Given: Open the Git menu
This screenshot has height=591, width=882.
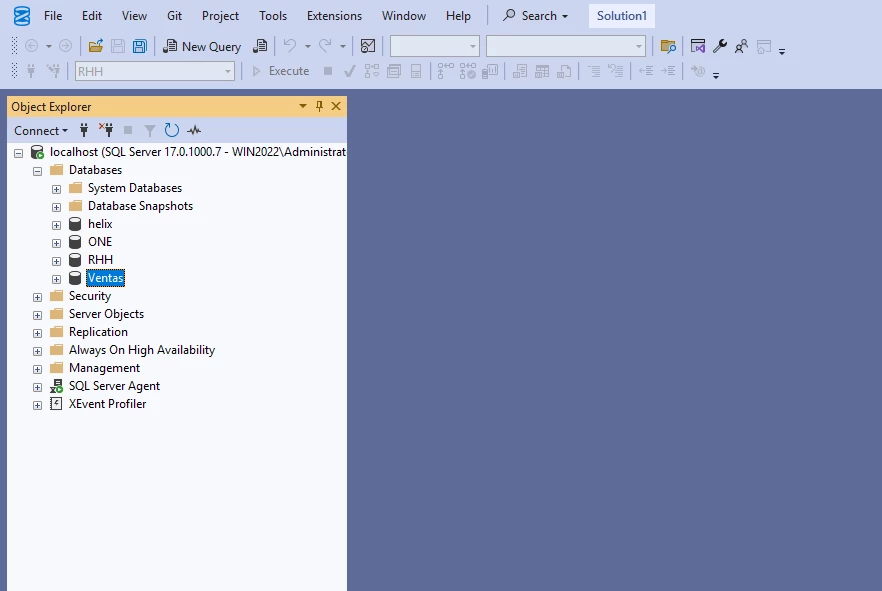Looking at the screenshot, I should click(174, 16).
